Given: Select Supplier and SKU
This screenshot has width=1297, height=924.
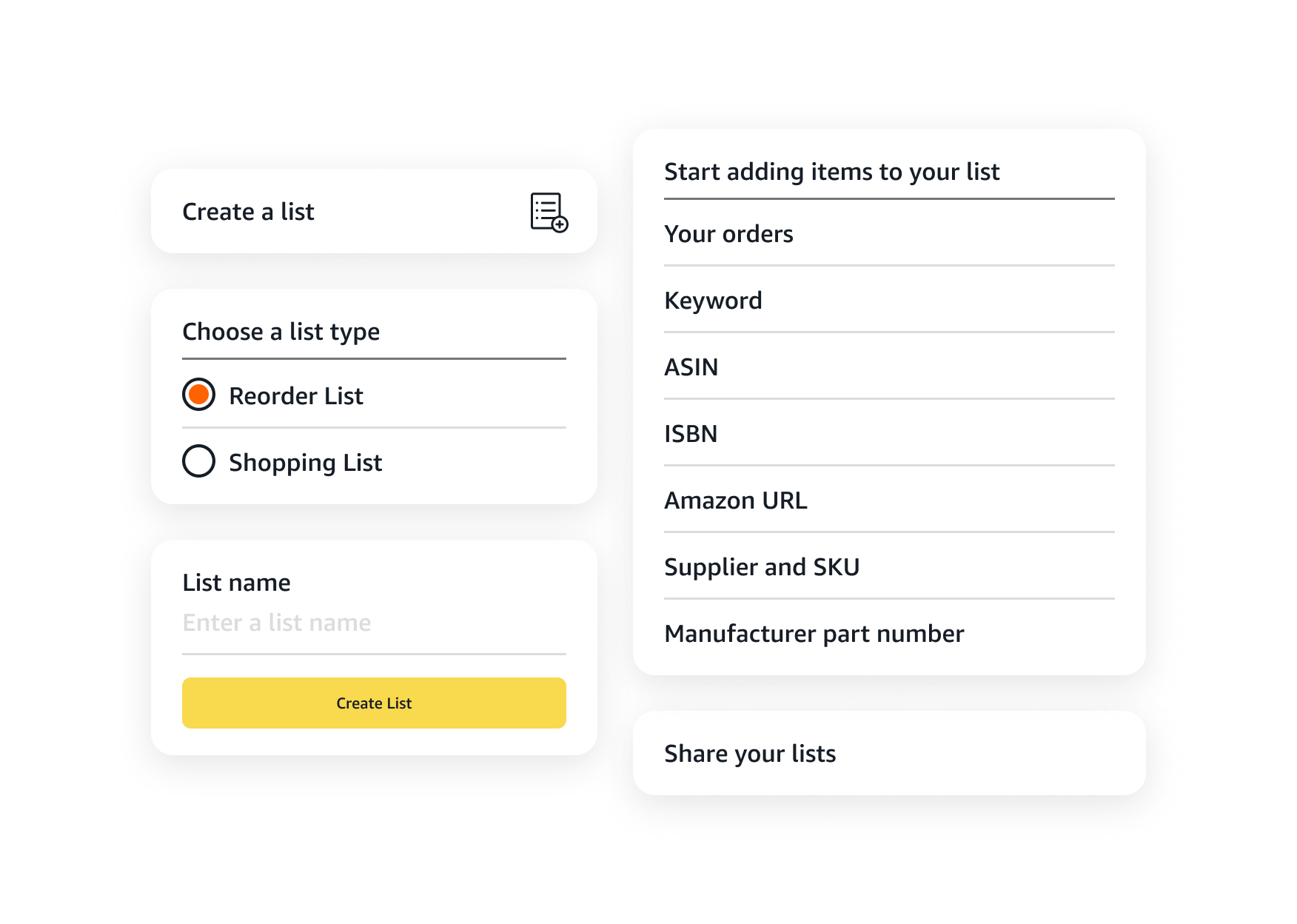Looking at the screenshot, I should click(763, 567).
